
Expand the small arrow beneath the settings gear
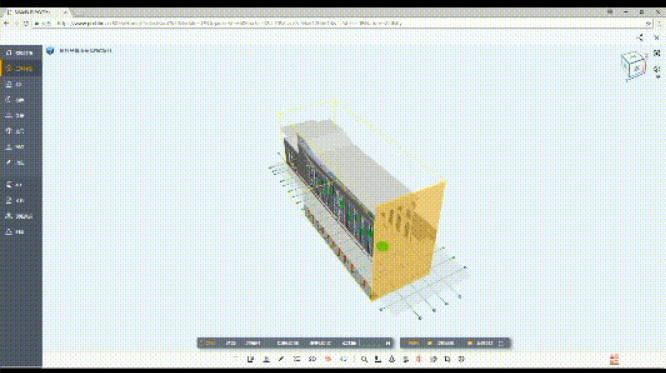pos(658,77)
